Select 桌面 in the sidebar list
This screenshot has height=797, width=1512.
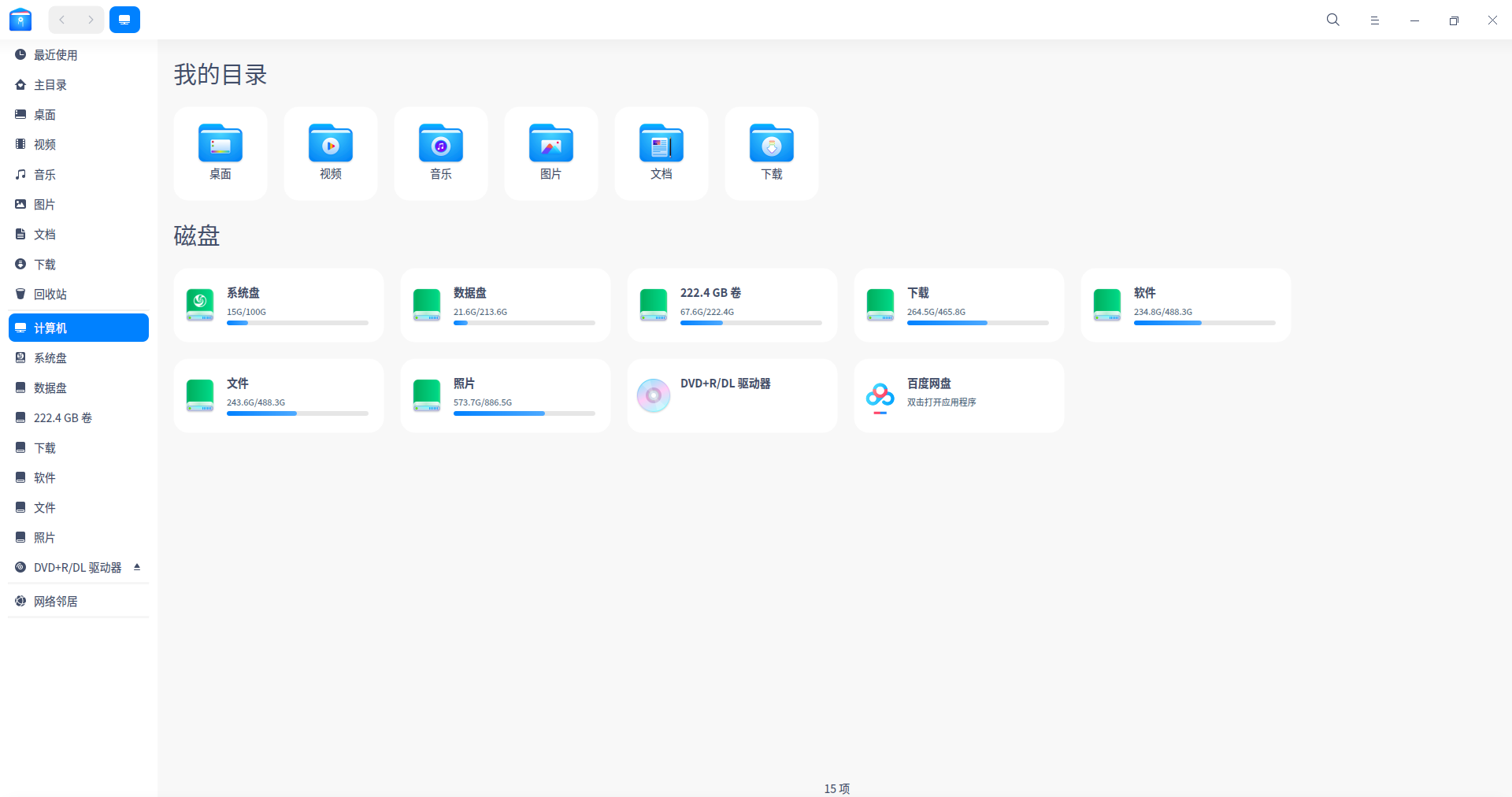click(78, 114)
